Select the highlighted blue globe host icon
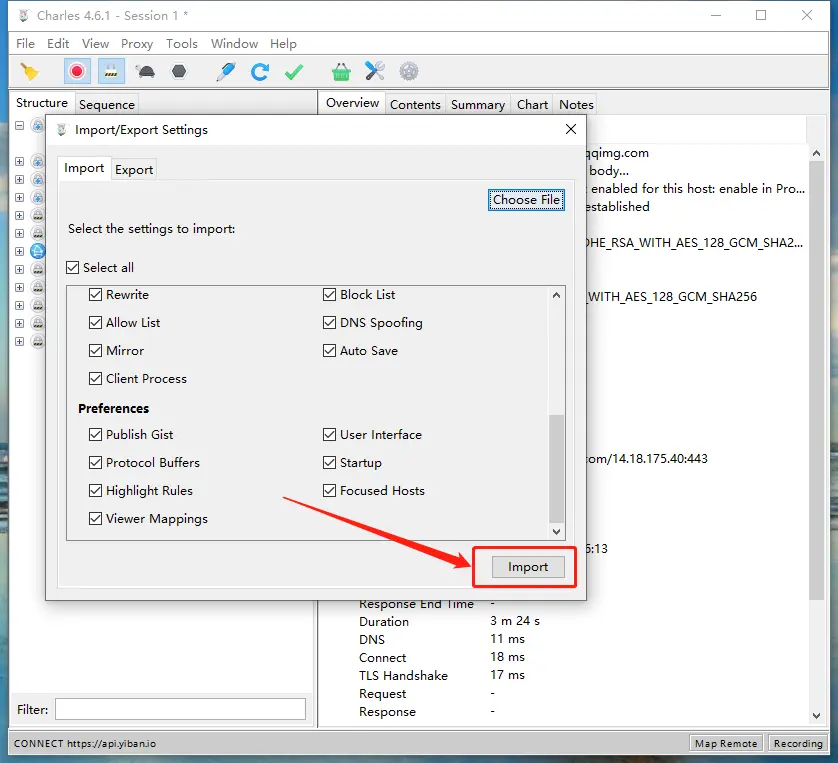Viewport: 838px width, 763px height. click(x=37, y=251)
